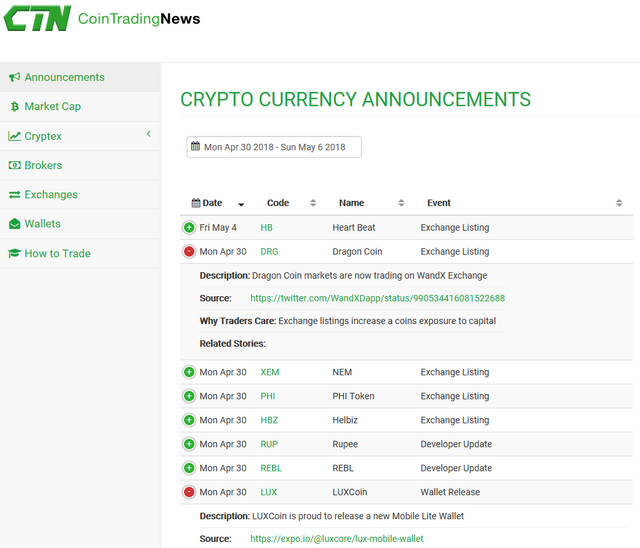Expand the Cryptex submenu chevron
The image size is (640, 548).
tap(149, 134)
